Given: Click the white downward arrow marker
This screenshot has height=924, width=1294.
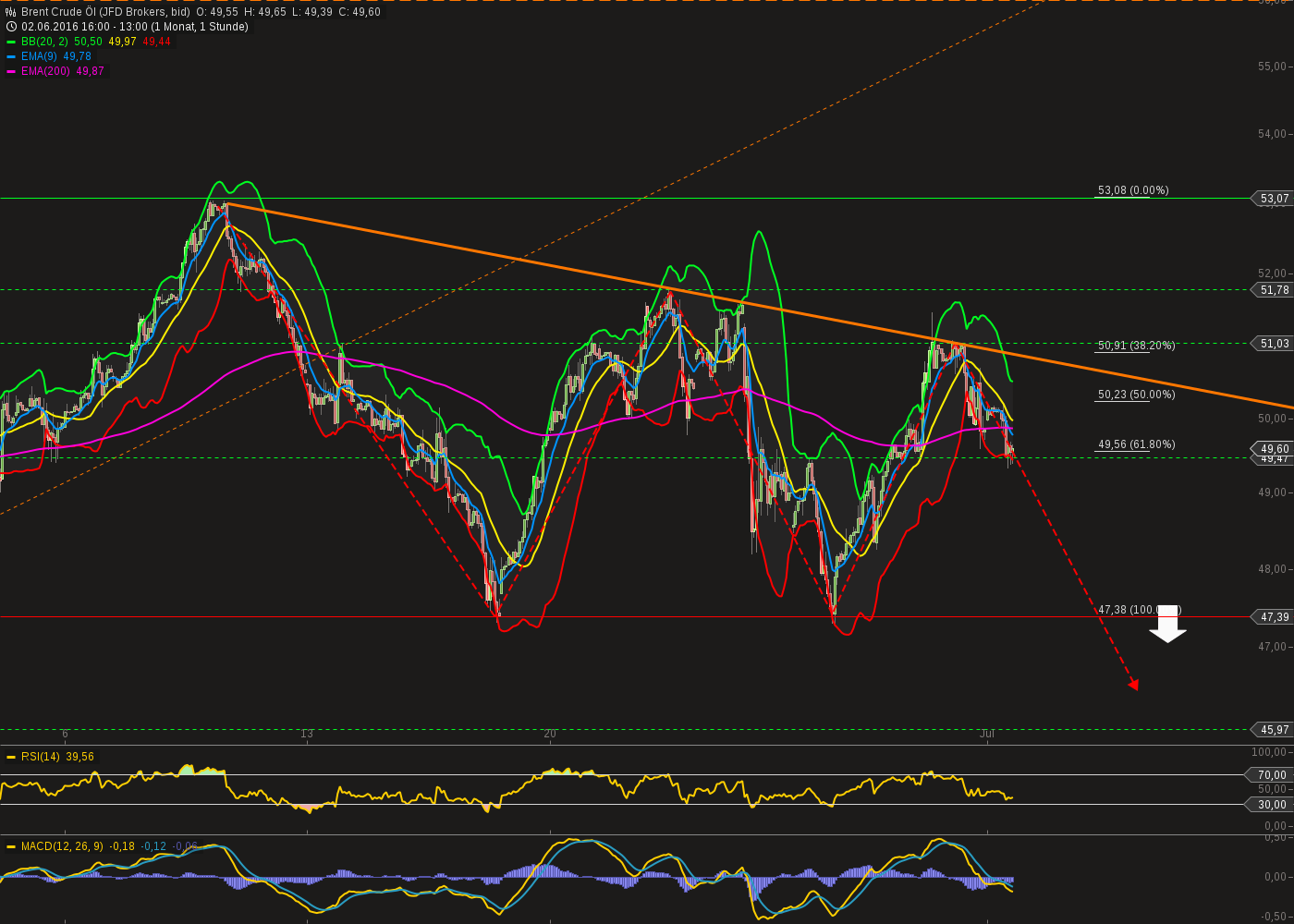Looking at the screenshot, I should [x=1168, y=624].
